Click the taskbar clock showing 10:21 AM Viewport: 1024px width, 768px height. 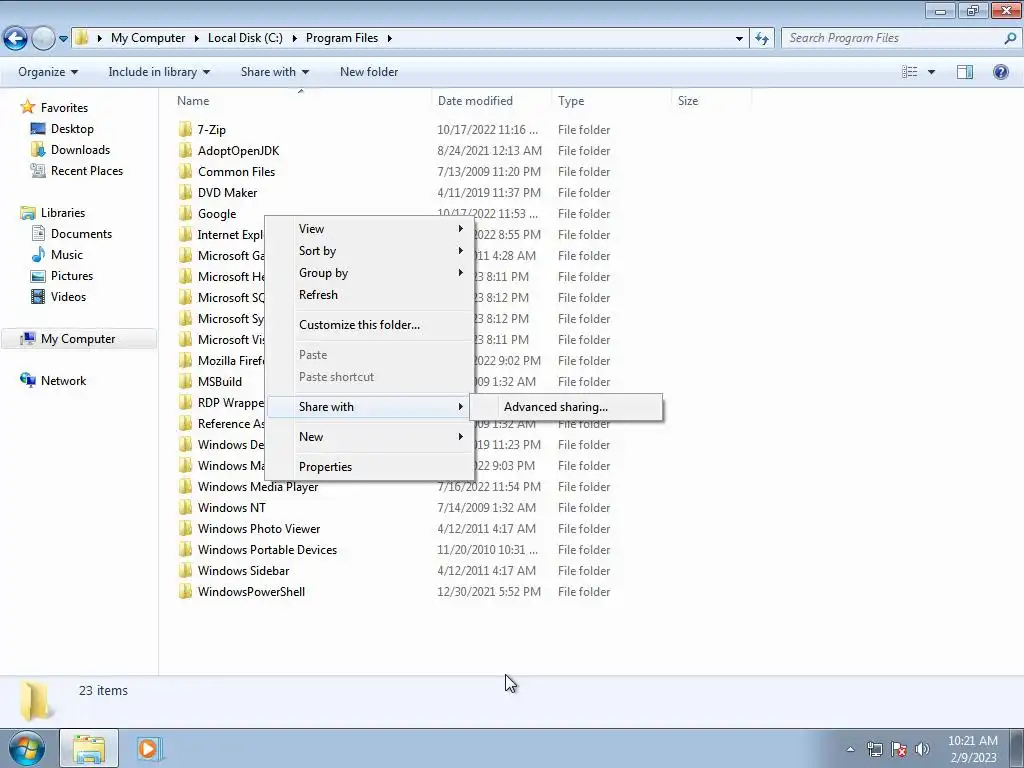coord(972,749)
